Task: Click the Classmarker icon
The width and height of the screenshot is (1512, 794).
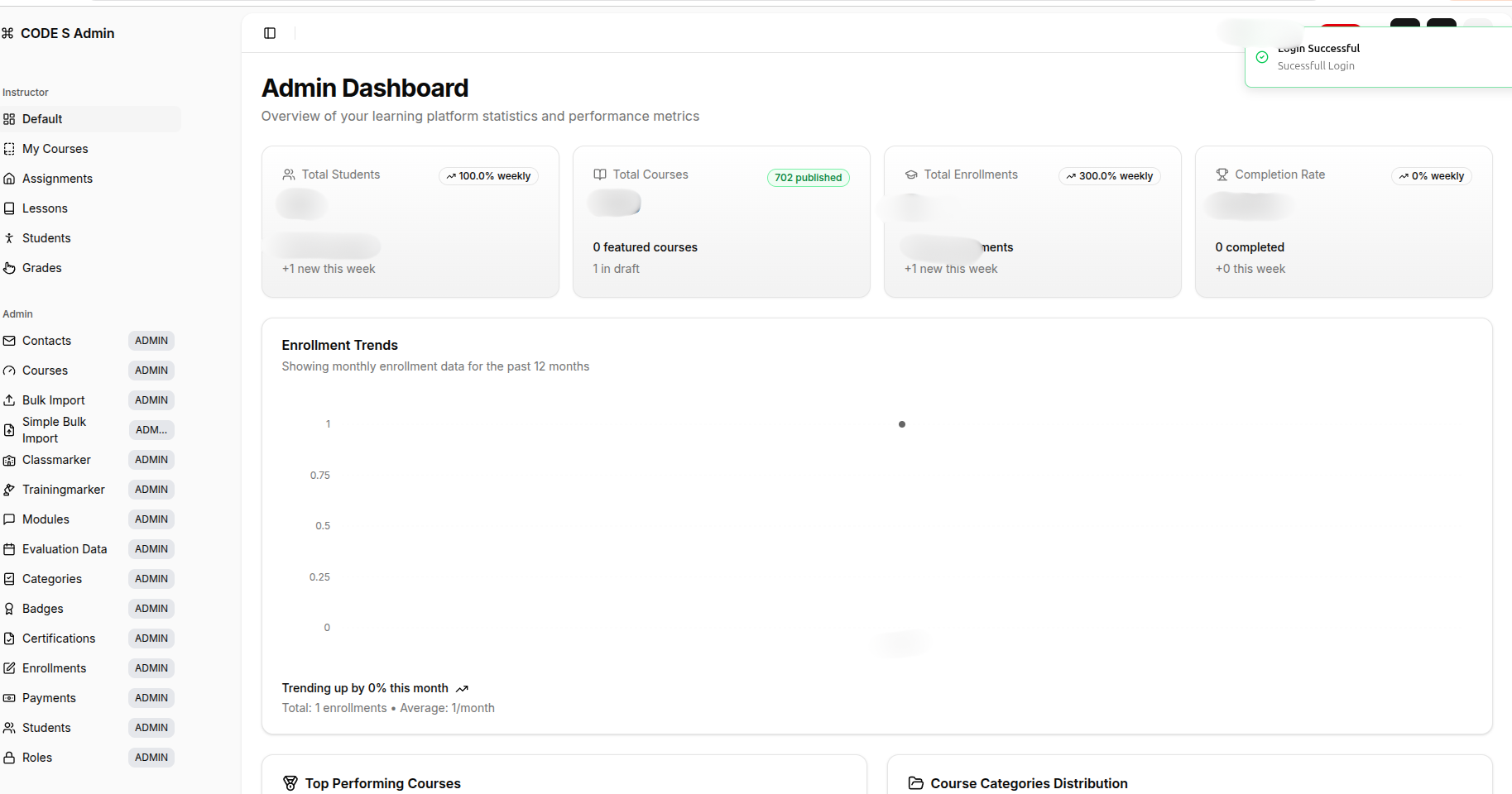Action: pyautogui.click(x=9, y=460)
